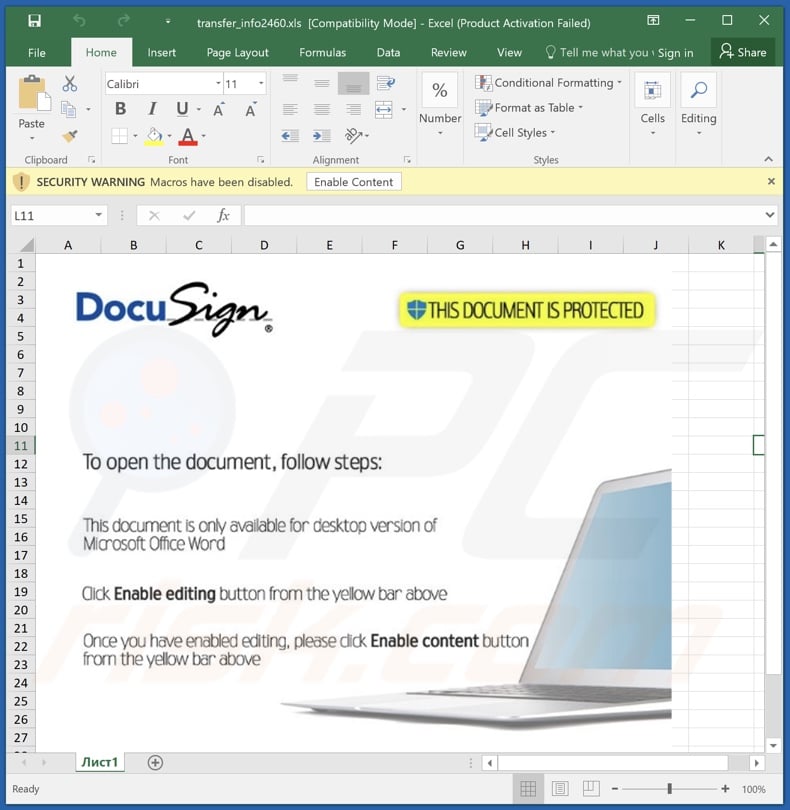Click the Share button
The height and width of the screenshot is (810, 790).
tap(743, 52)
